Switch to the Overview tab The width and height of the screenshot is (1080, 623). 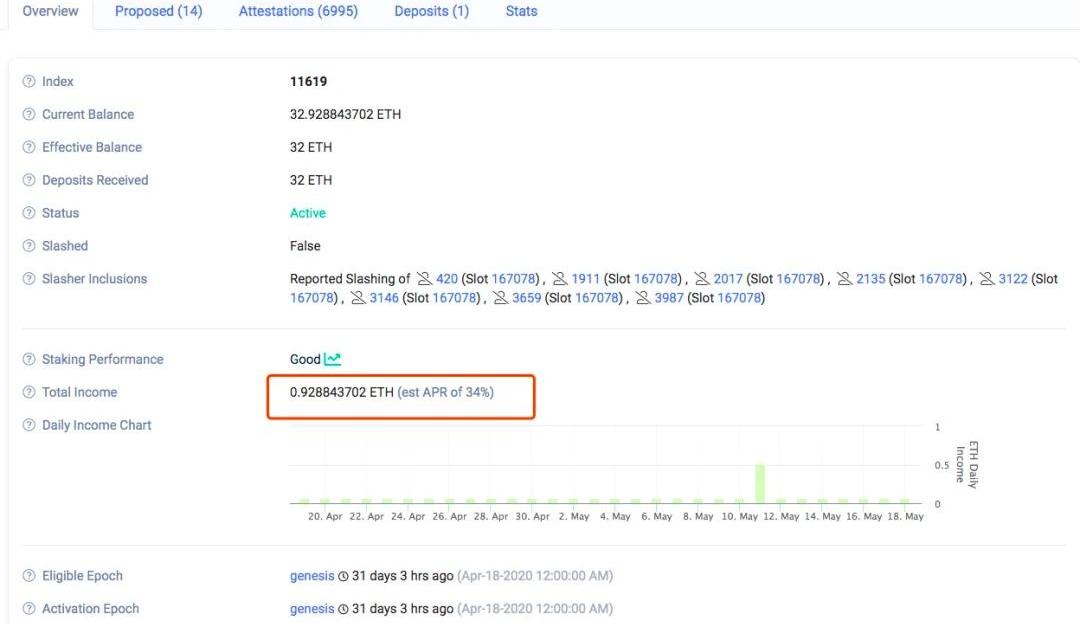50,12
